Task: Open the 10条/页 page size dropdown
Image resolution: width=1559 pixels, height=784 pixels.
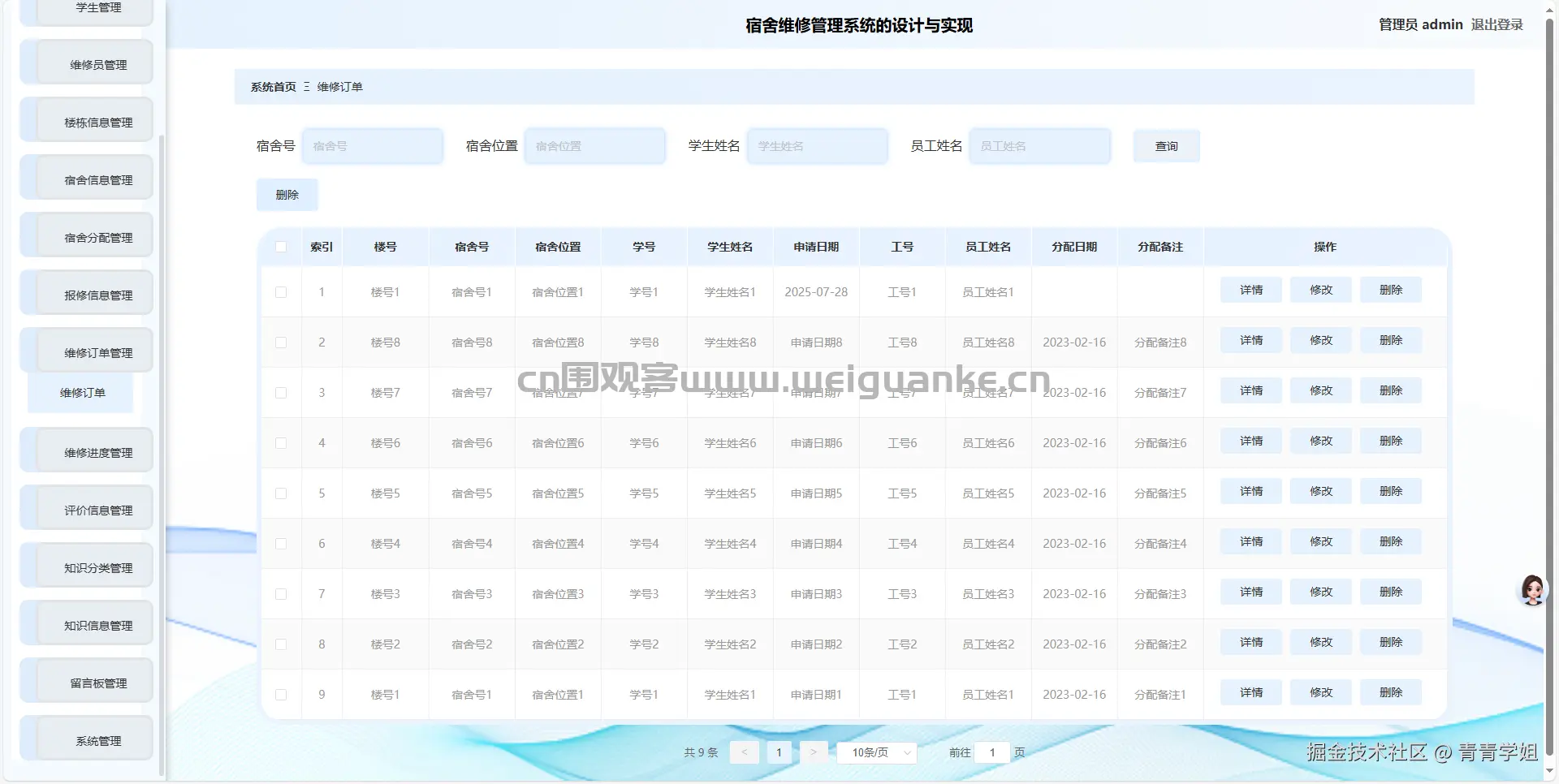Action: click(877, 752)
